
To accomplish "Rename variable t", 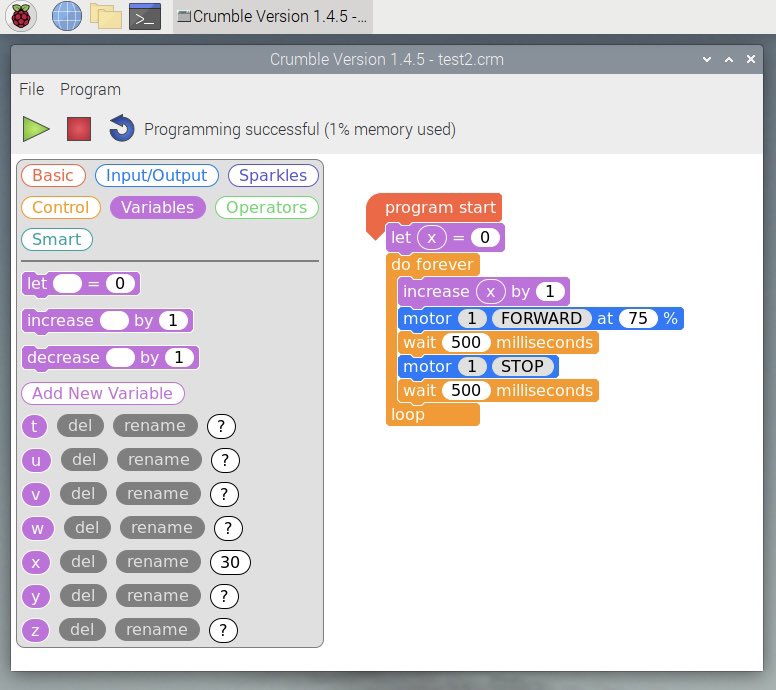I will point(155,426).
